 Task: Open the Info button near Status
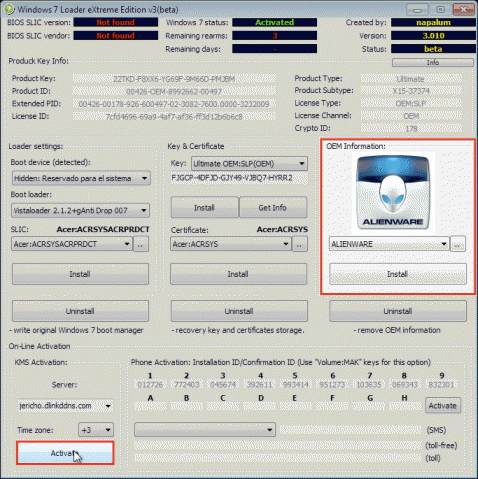pos(433,63)
